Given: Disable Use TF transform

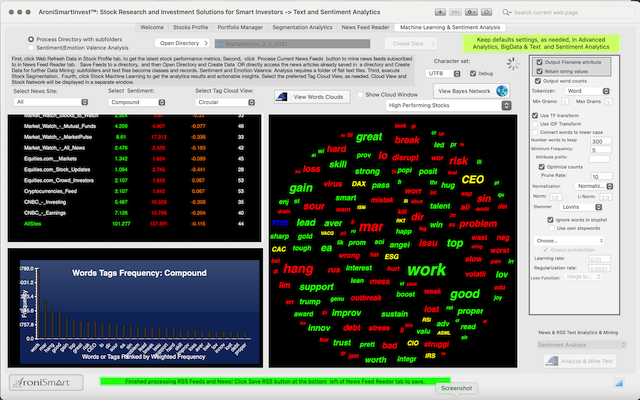Looking at the screenshot, I should pos(535,116).
